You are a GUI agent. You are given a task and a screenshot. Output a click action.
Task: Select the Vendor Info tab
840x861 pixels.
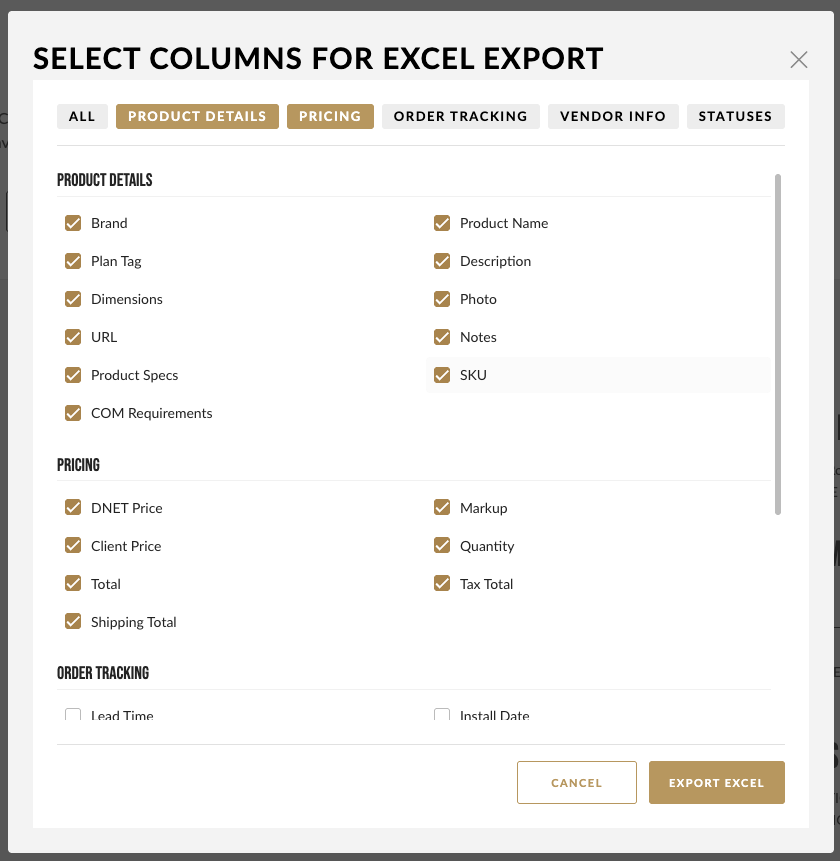pyautogui.click(x=613, y=116)
